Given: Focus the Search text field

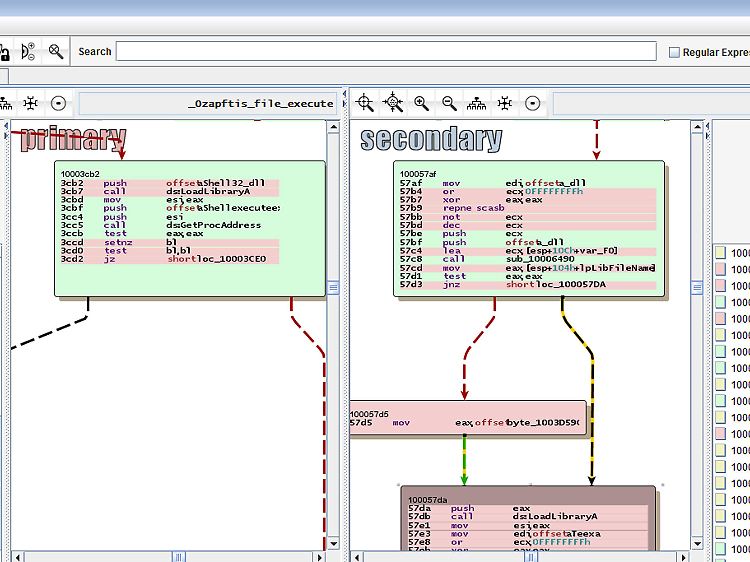Looking at the screenshot, I should coord(386,51).
